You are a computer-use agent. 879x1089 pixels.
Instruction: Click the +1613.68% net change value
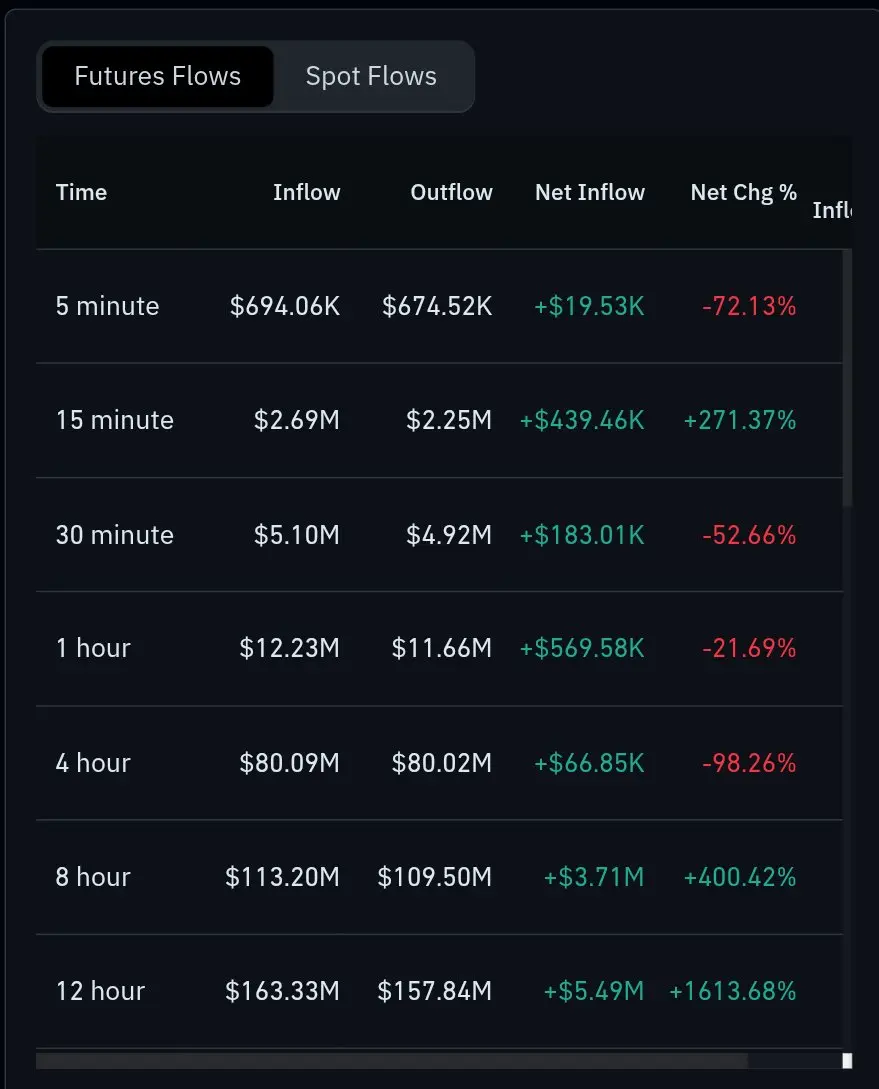click(x=732, y=991)
